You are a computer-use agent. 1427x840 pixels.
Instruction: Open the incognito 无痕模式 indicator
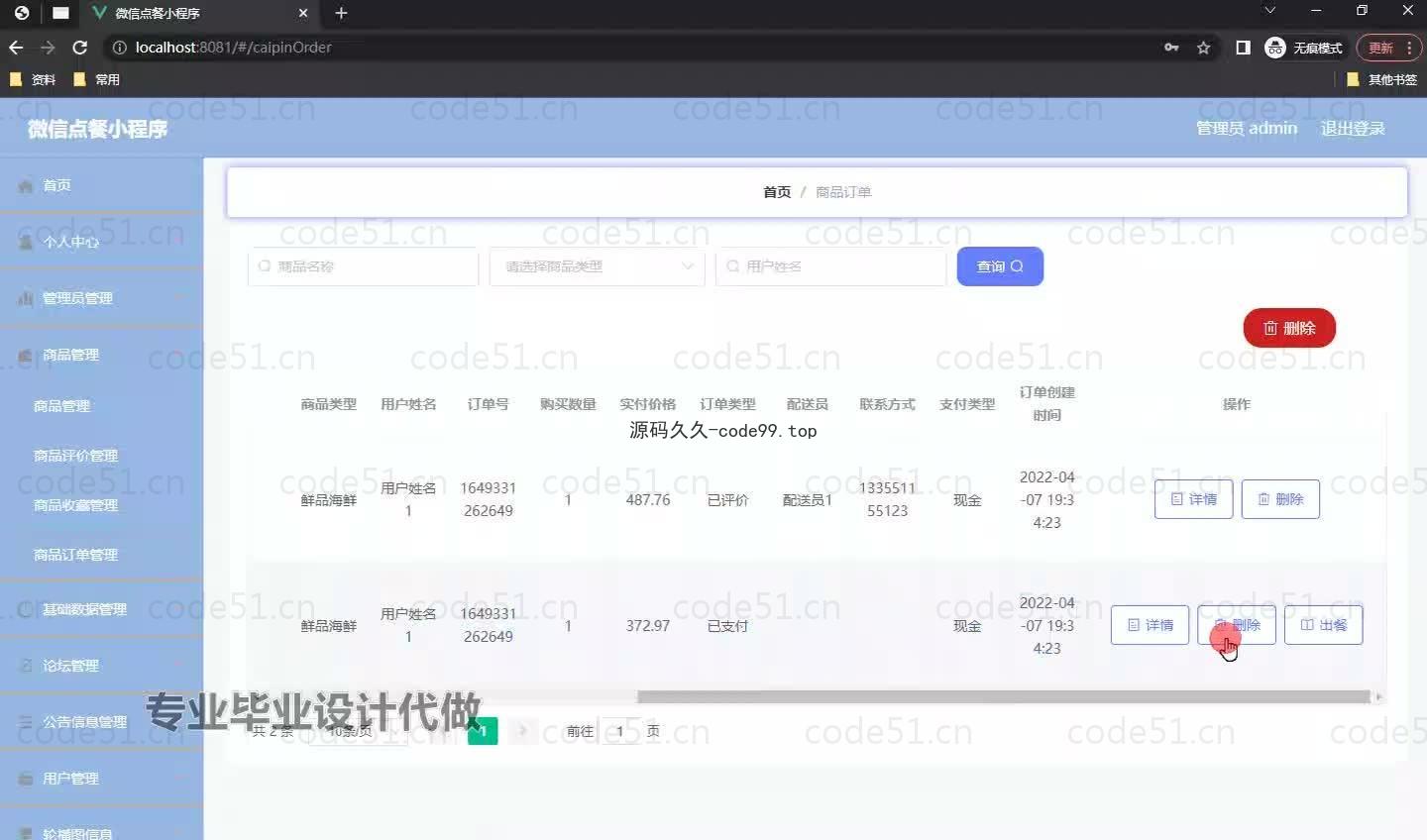pos(1304,48)
